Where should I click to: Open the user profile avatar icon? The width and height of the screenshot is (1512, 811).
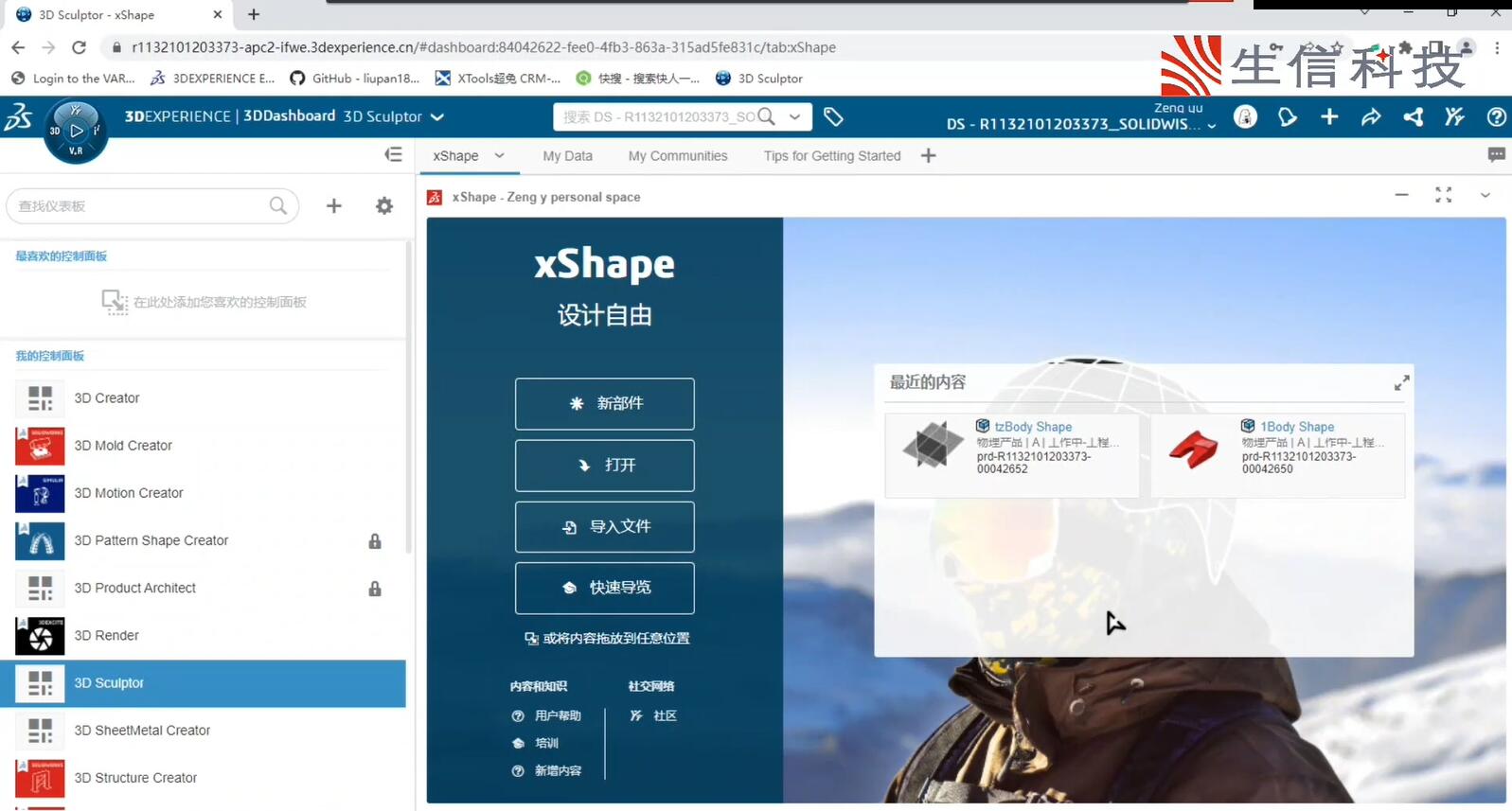[x=1246, y=116]
